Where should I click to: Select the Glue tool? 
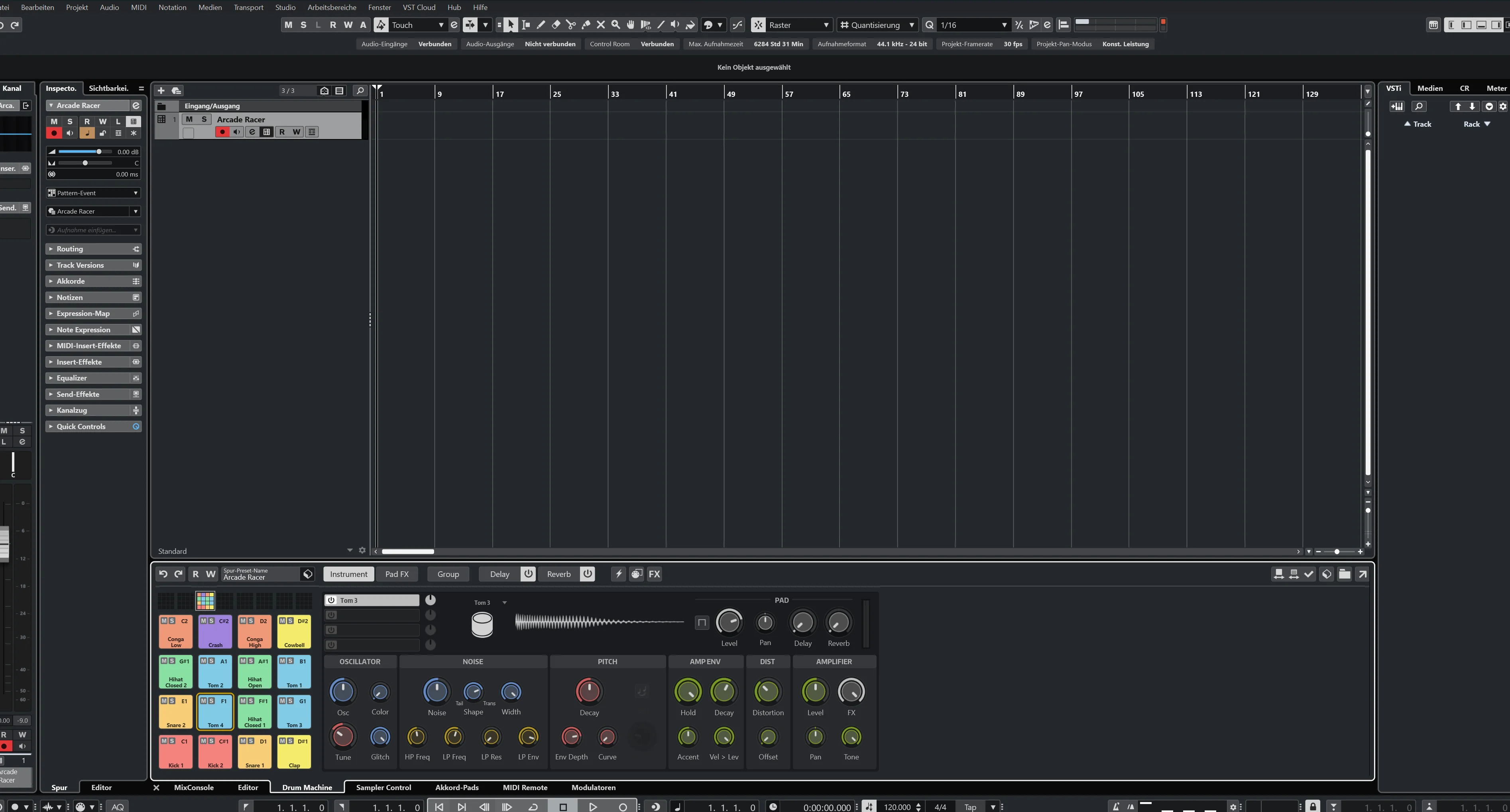coord(586,25)
